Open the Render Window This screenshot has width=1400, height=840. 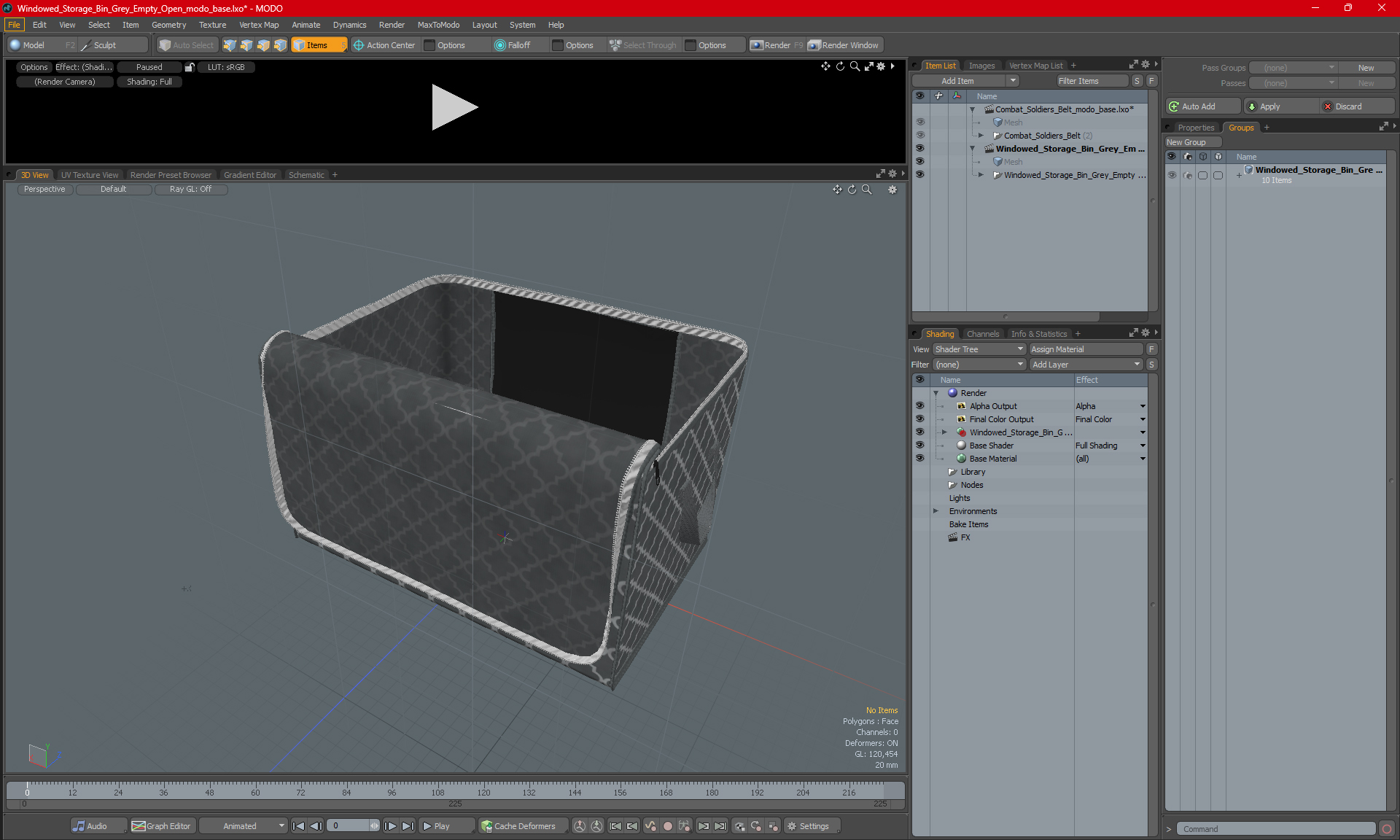click(844, 45)
